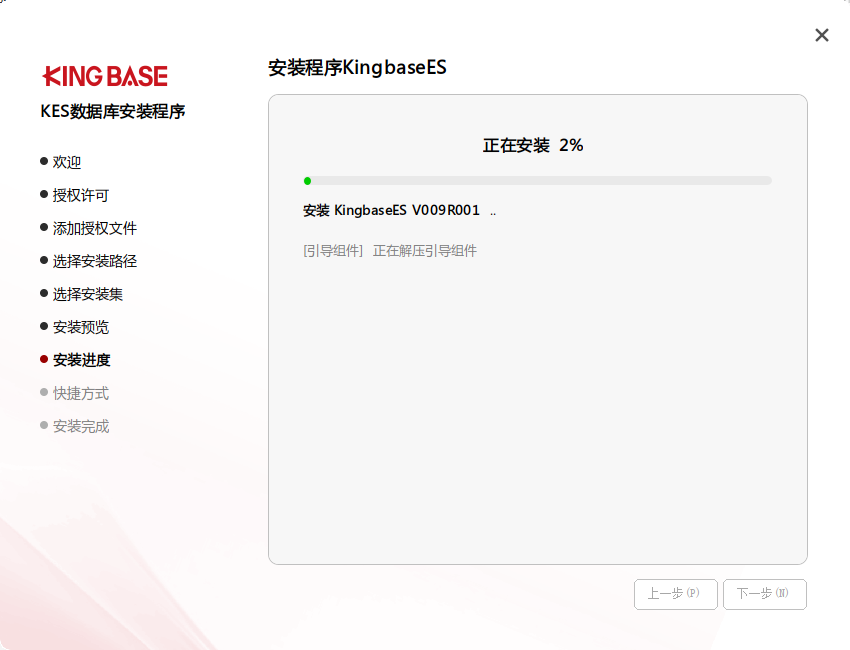
Task: Select the 安装完成 step
Action: pos(81,427)
